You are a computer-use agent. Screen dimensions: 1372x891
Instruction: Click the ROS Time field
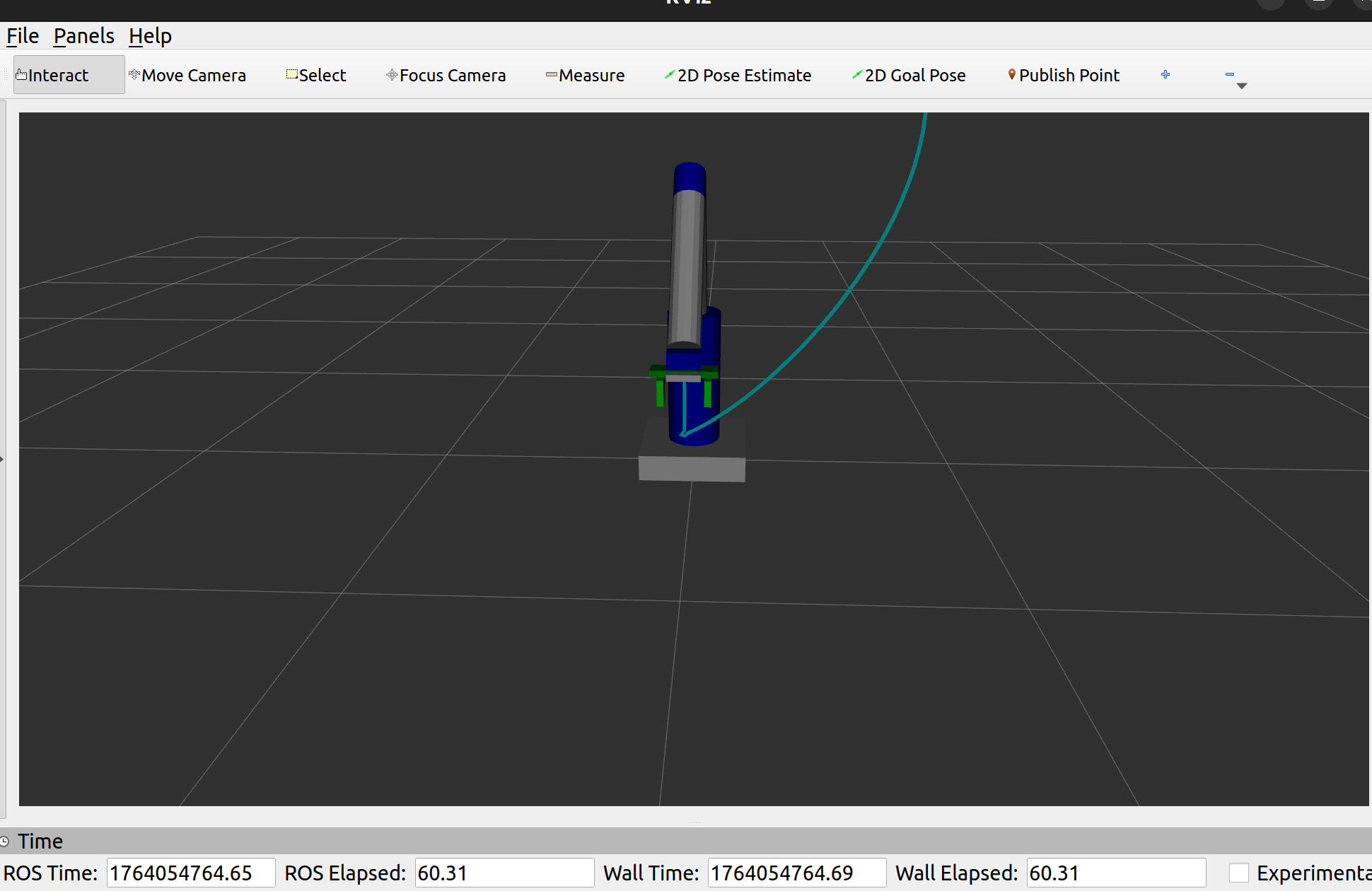coord(190,873)
